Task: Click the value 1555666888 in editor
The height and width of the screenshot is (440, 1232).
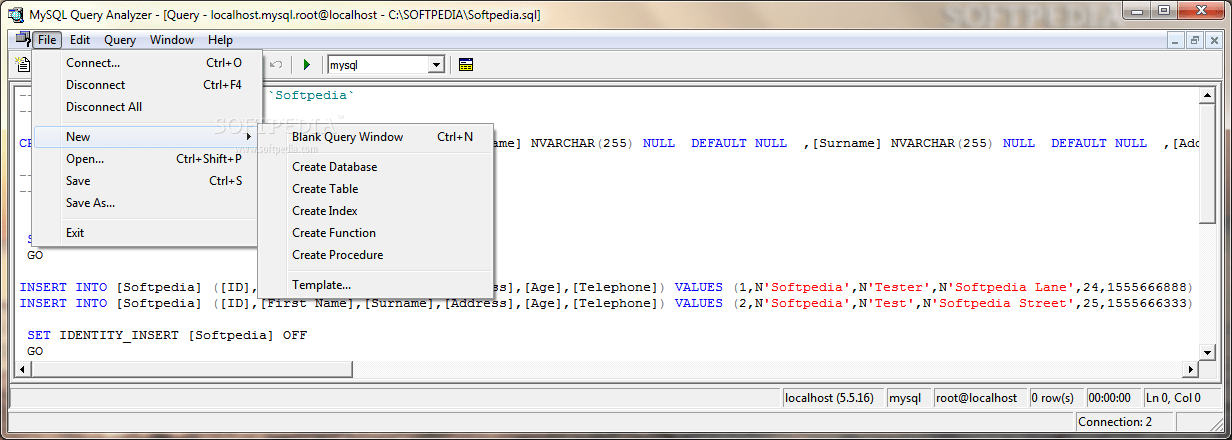Action: (x=1147, y=287)
